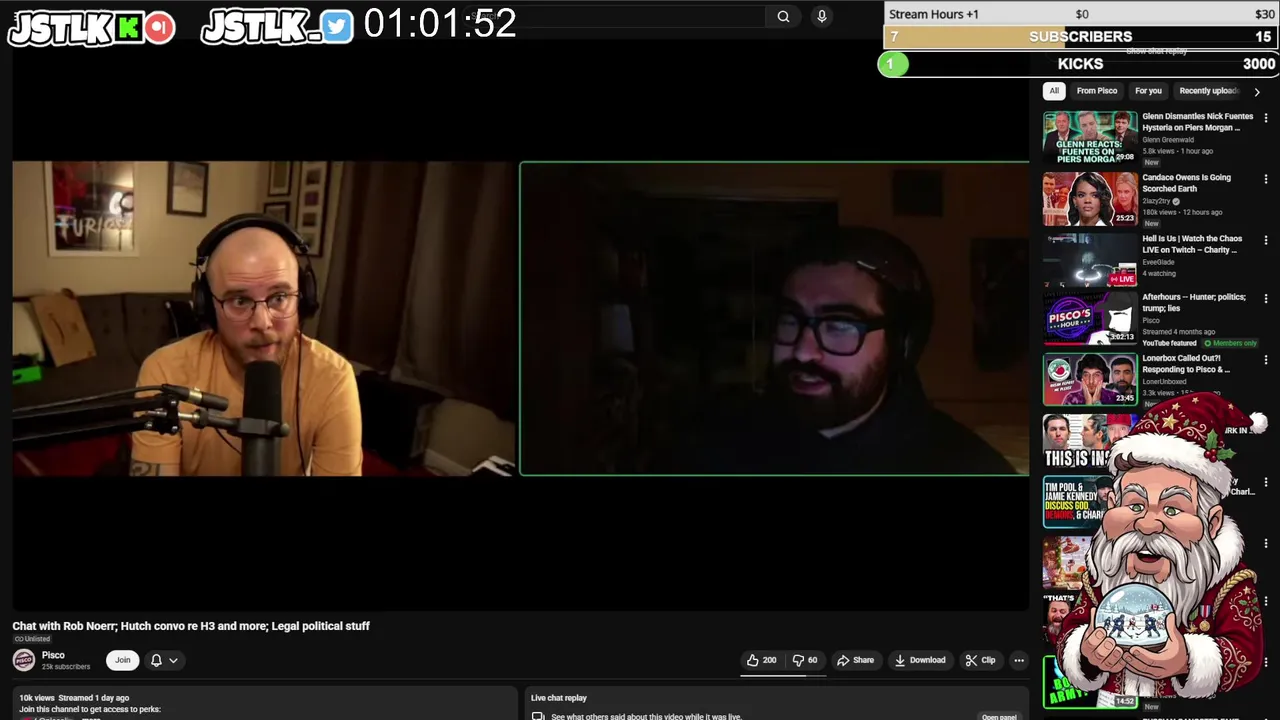Click the video player to pause playback
The width and height of the screenshot is (1280, 720).
click(520, 325)
